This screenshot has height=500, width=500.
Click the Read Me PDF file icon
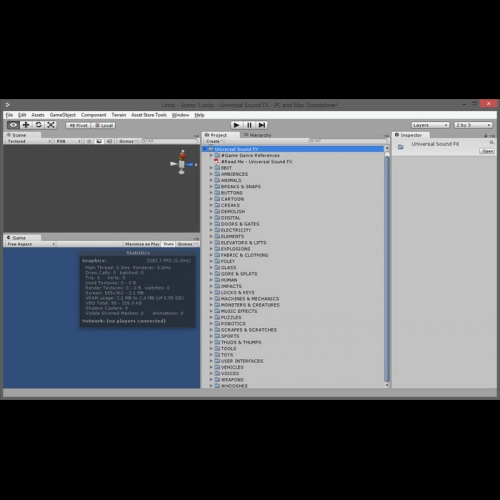coord(217,162)
